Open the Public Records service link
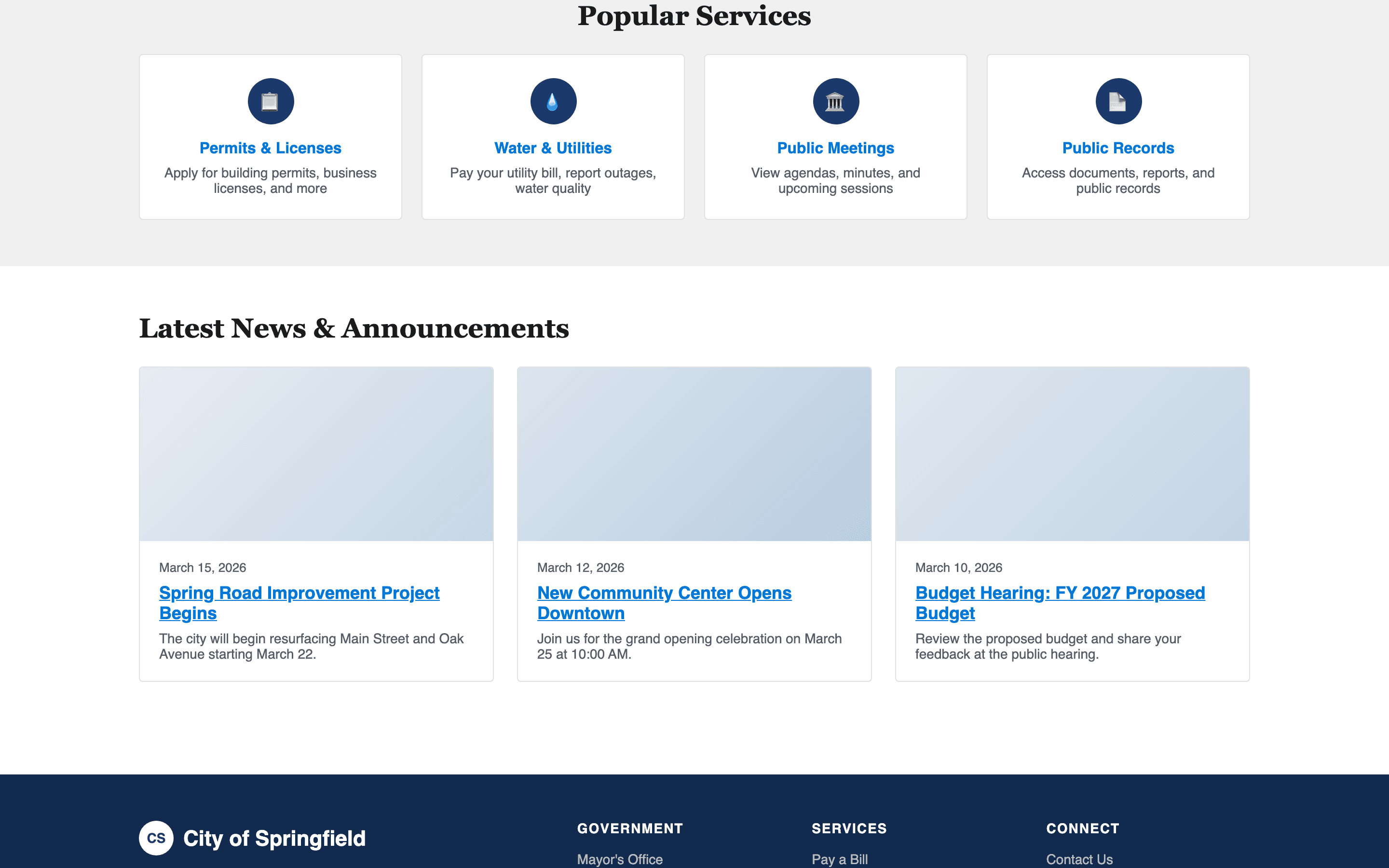This screenshot has height=868, width=1389. (1118, 148)
